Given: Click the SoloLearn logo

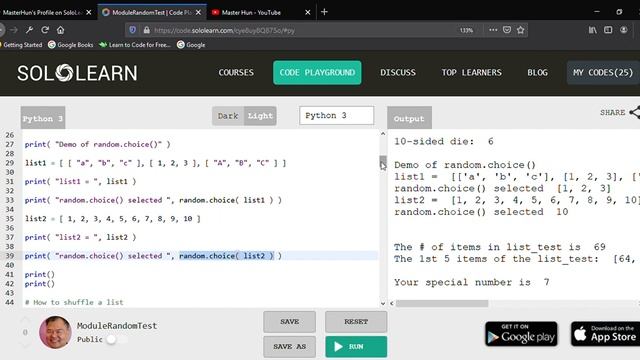Looking at the screenshot, I should 77,73.
